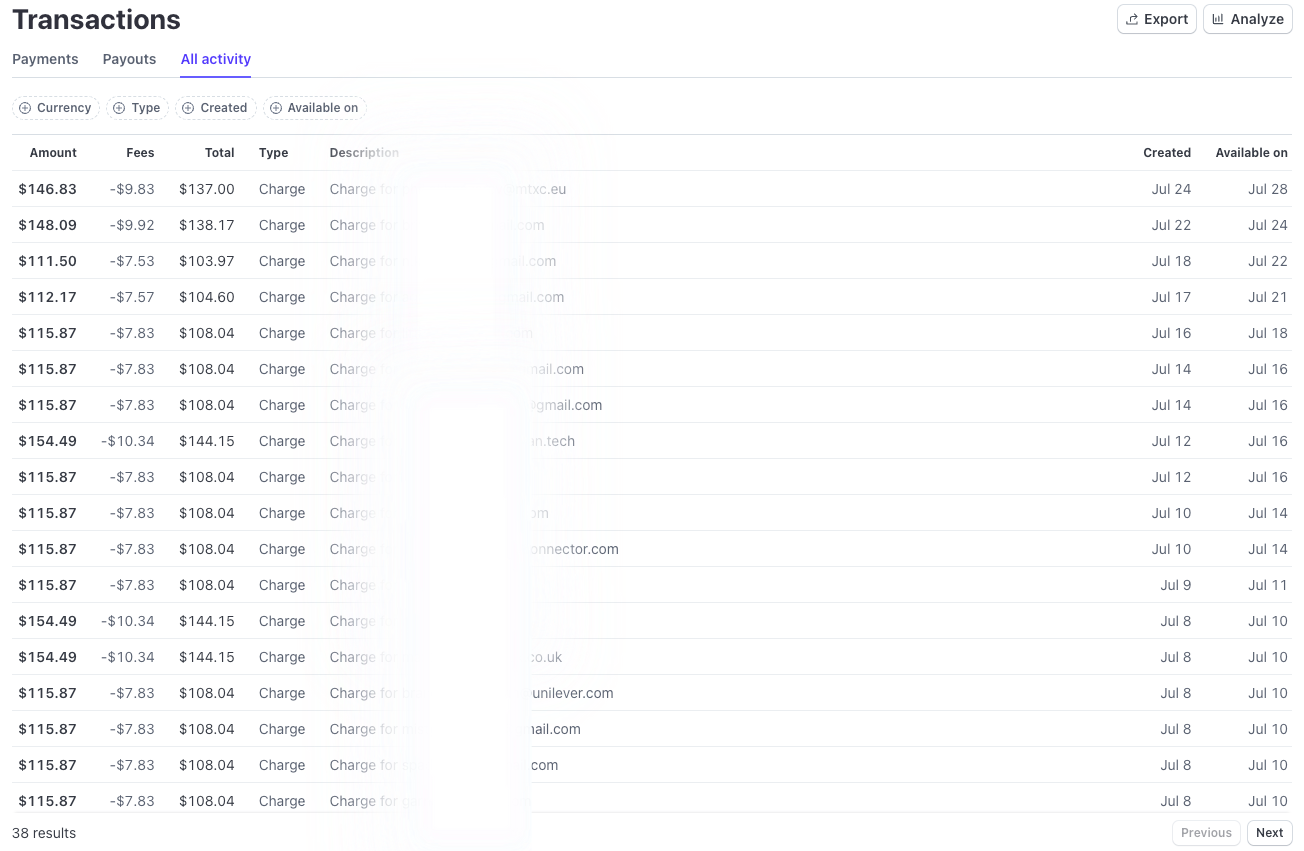
Task: Click the Jul 17 created date
Action: click(1171, 297)
